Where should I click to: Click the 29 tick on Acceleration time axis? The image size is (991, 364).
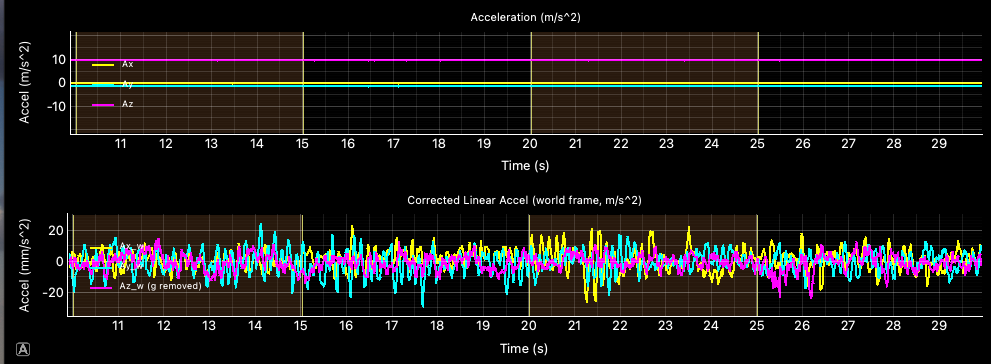(x=939, y=144)
